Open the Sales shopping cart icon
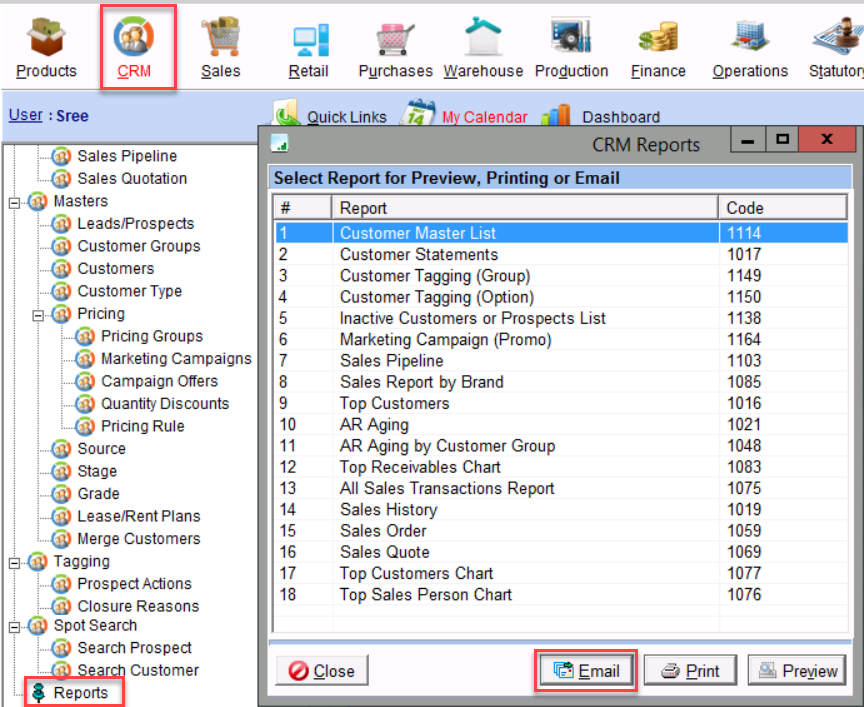Screen dimensions: 864x707 (x=220, y=40)
